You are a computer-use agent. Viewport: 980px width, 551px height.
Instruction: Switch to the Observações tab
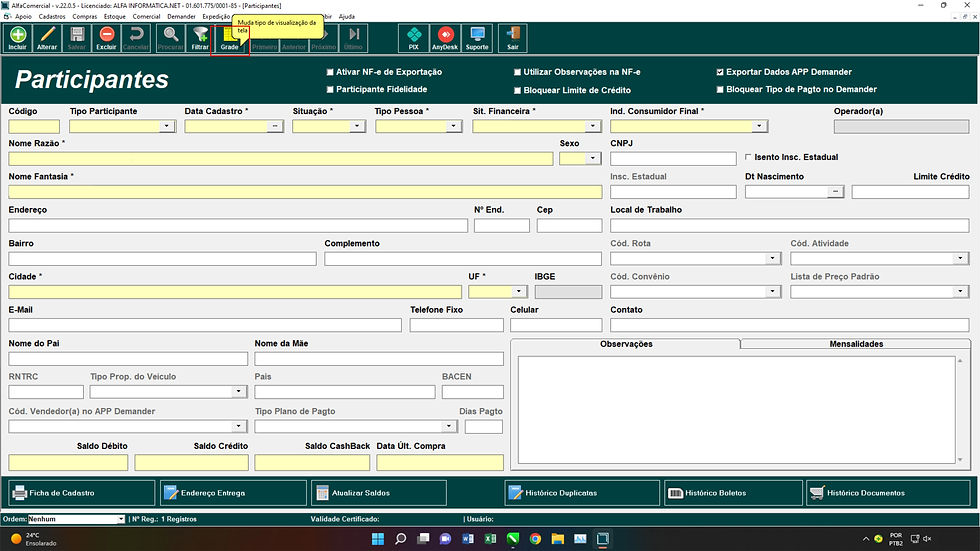tap(626, 344)
